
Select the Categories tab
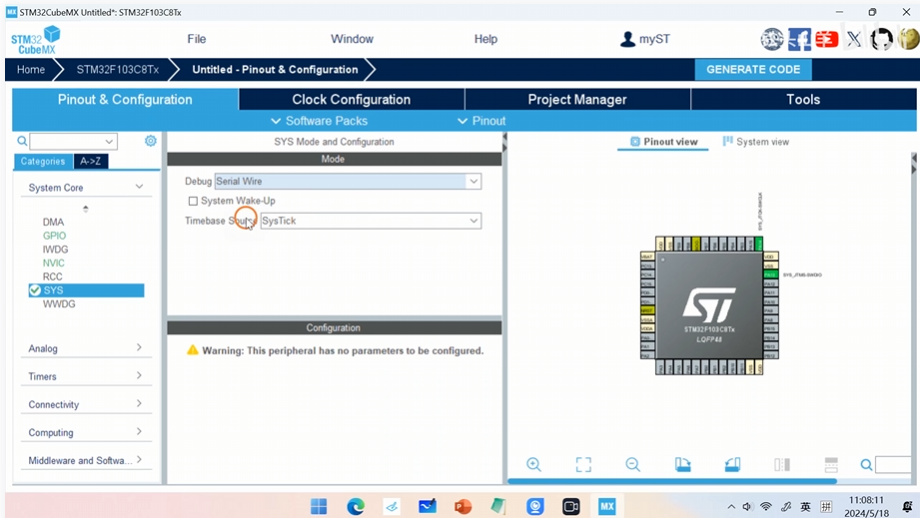[x=43, y=161]
